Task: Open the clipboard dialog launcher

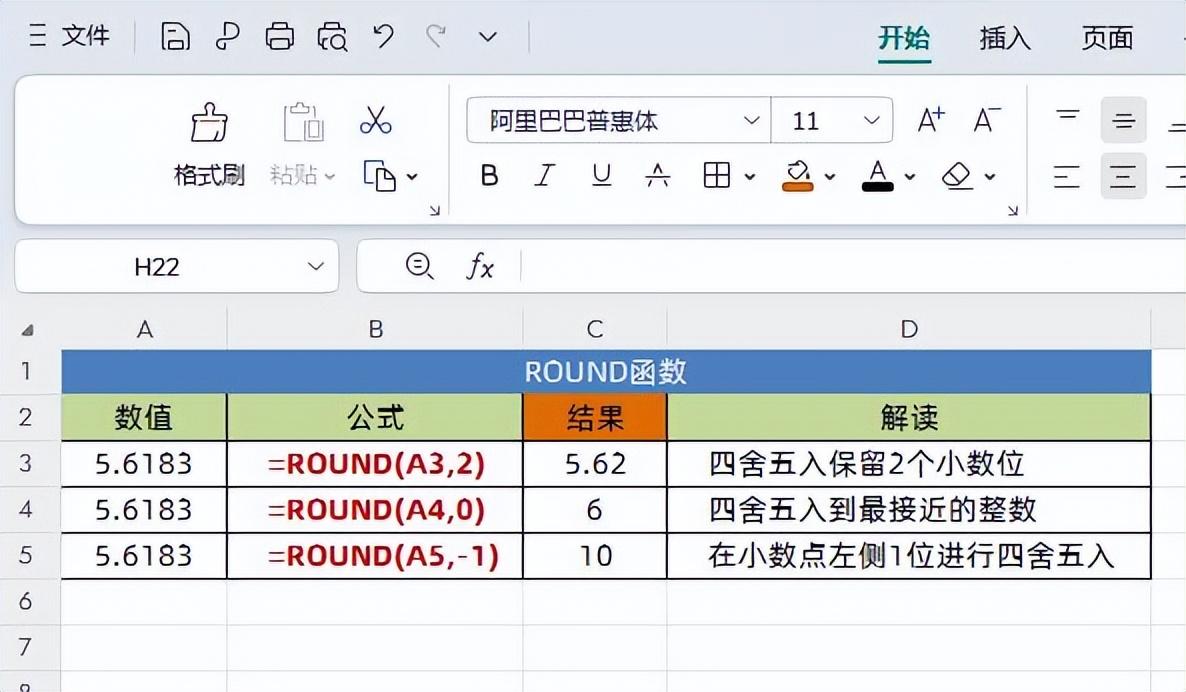Action: coord(435,211)
